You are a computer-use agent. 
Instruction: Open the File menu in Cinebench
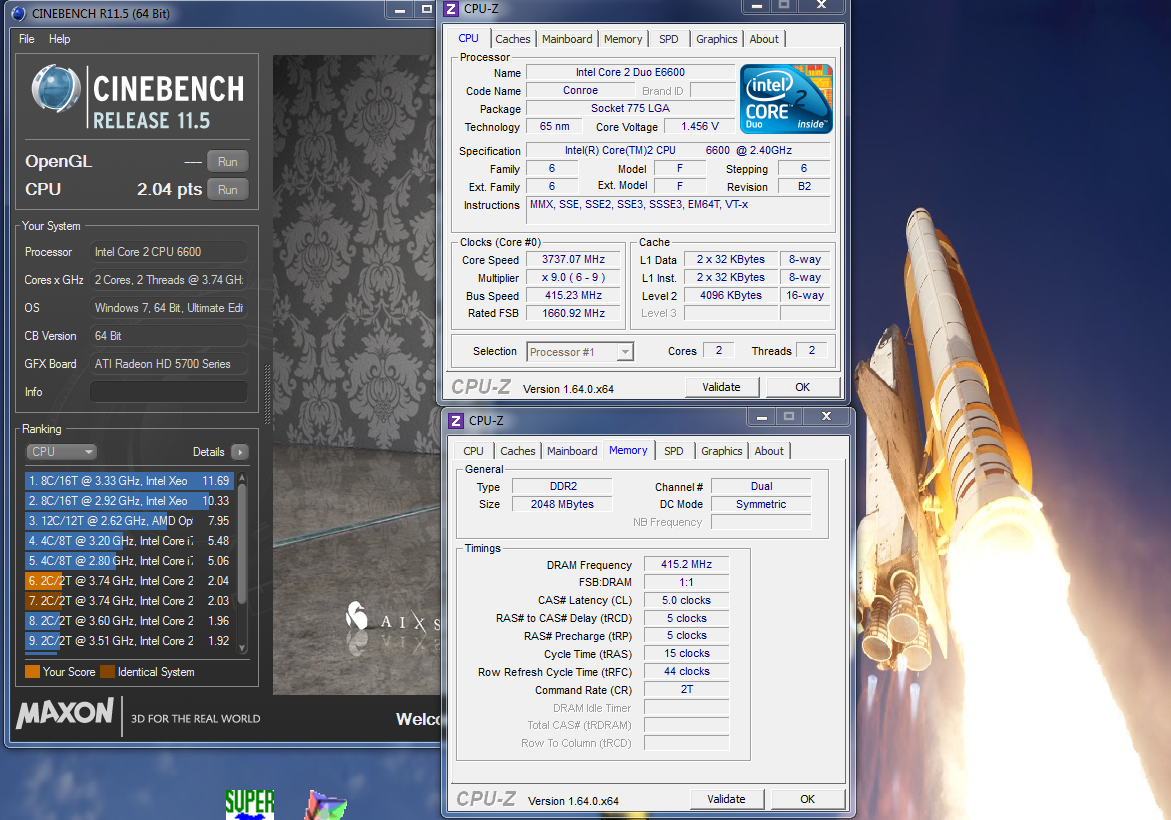[27, 39]
